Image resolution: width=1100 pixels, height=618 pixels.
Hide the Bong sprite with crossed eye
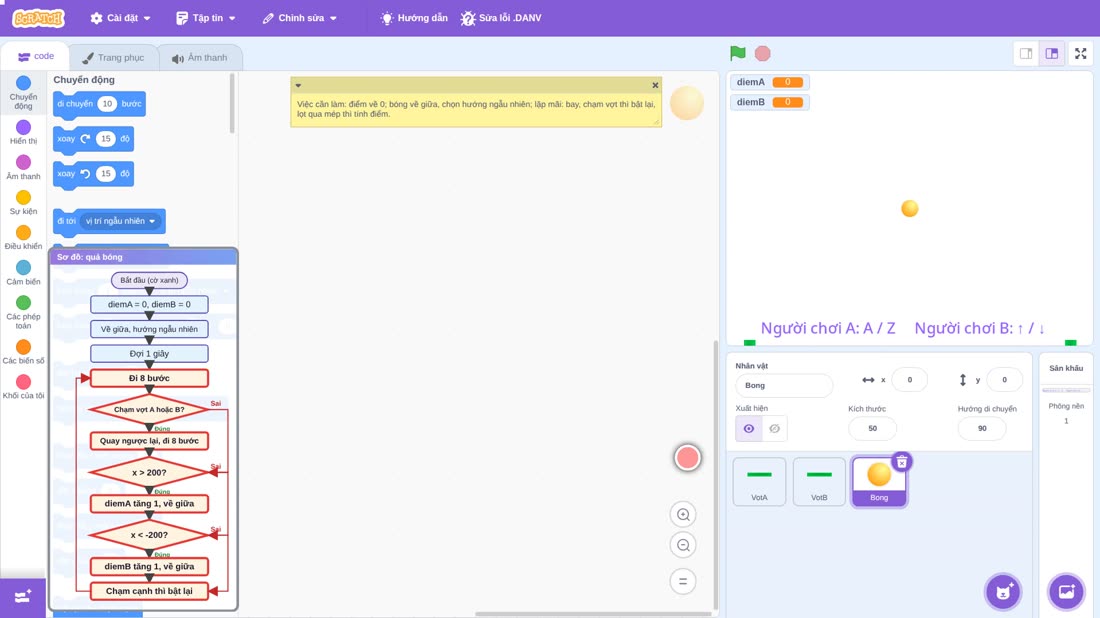[774, 429]
